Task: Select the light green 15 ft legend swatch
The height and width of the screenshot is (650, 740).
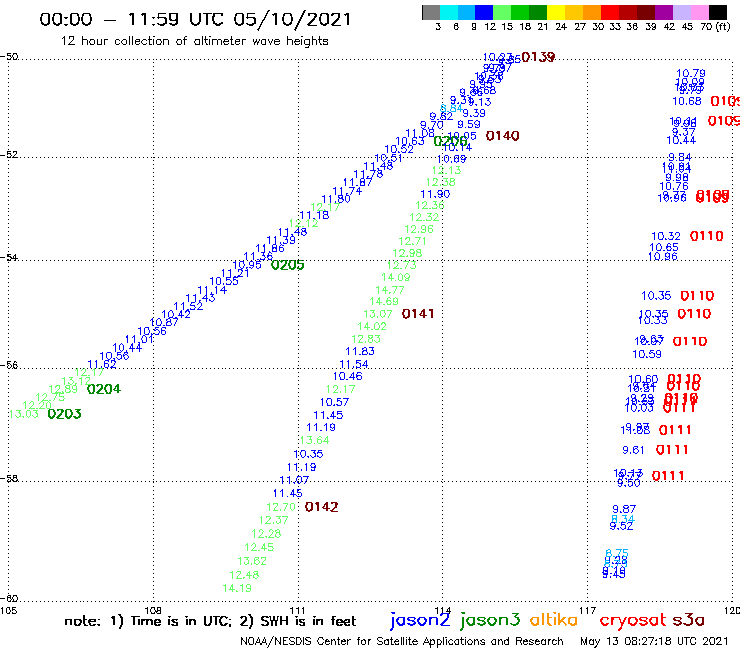Action: click(x=502, y=12)
